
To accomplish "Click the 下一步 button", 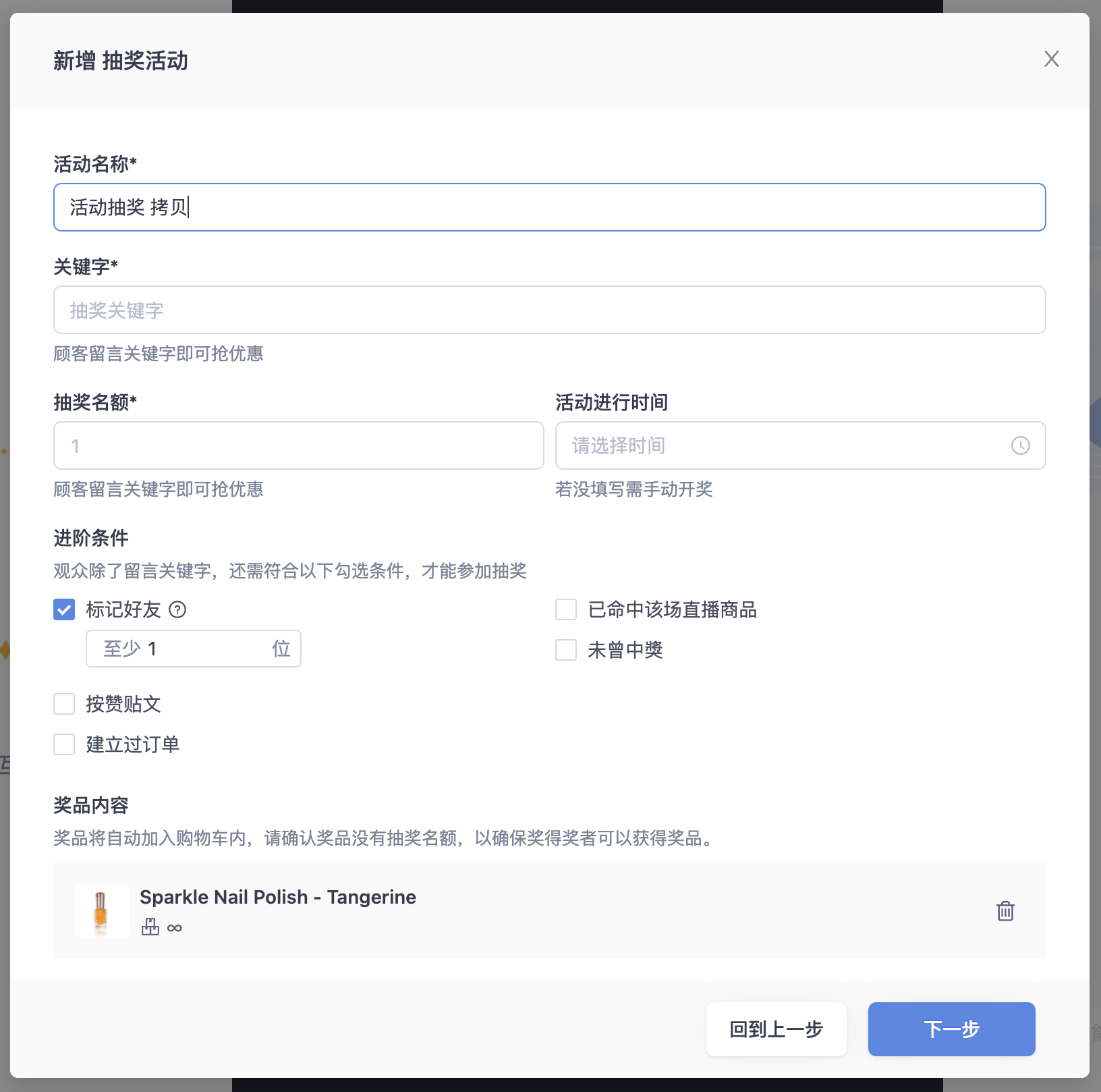I will (x=951, y=1029).
